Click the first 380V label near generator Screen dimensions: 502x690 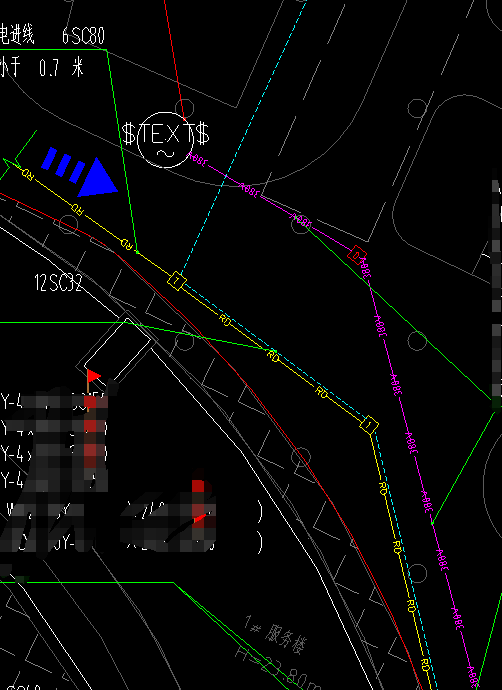click(198, 159)
